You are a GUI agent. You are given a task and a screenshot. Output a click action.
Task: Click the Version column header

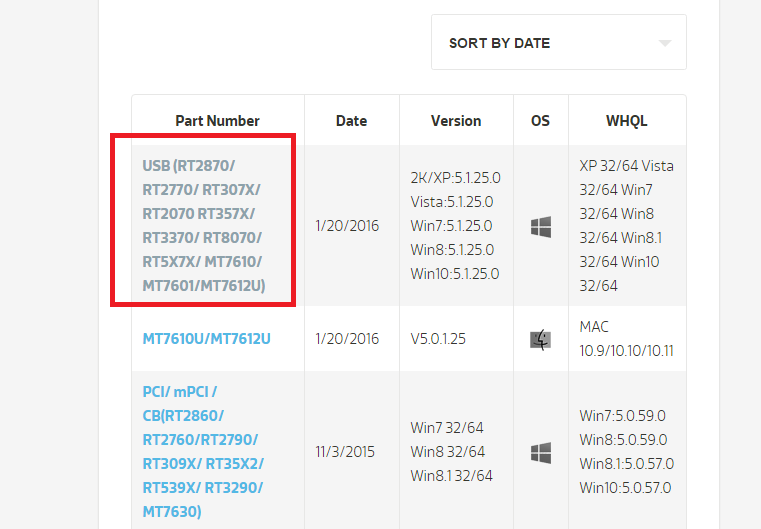click(456, 121)
